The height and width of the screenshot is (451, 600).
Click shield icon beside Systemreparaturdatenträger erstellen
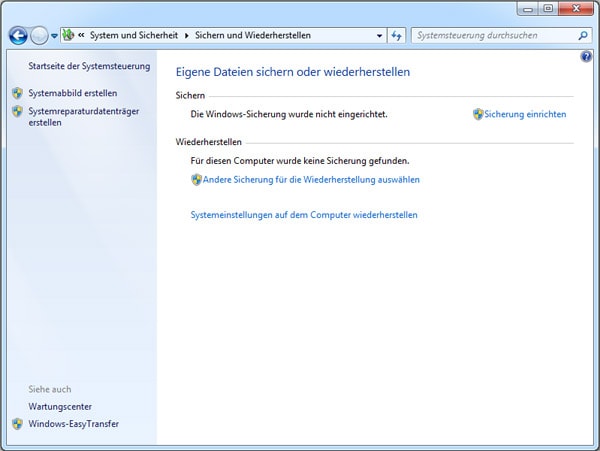click(x=17, y=111)
